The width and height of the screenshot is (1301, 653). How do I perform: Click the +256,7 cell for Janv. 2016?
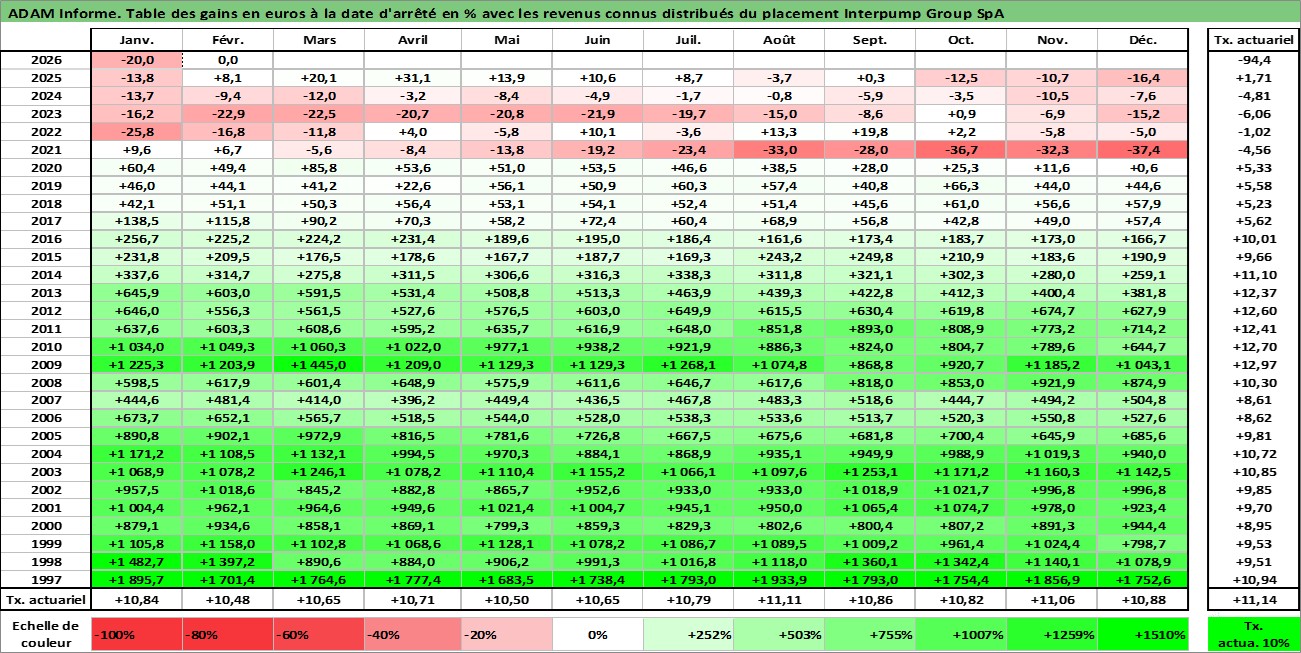(x=136, y=239)
